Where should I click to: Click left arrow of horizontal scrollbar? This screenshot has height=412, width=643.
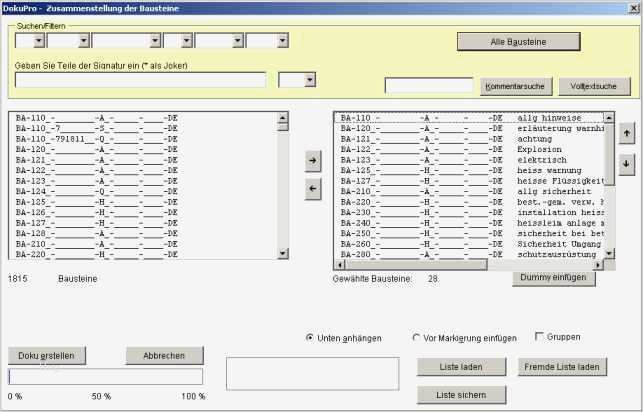[340, 265]
